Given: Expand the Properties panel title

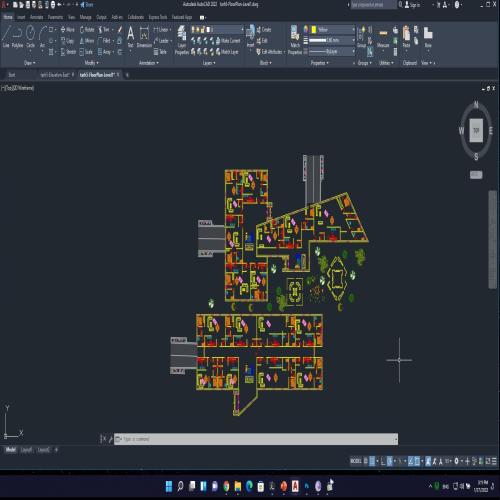Looking at the screenshot, I should click(319, 63).
